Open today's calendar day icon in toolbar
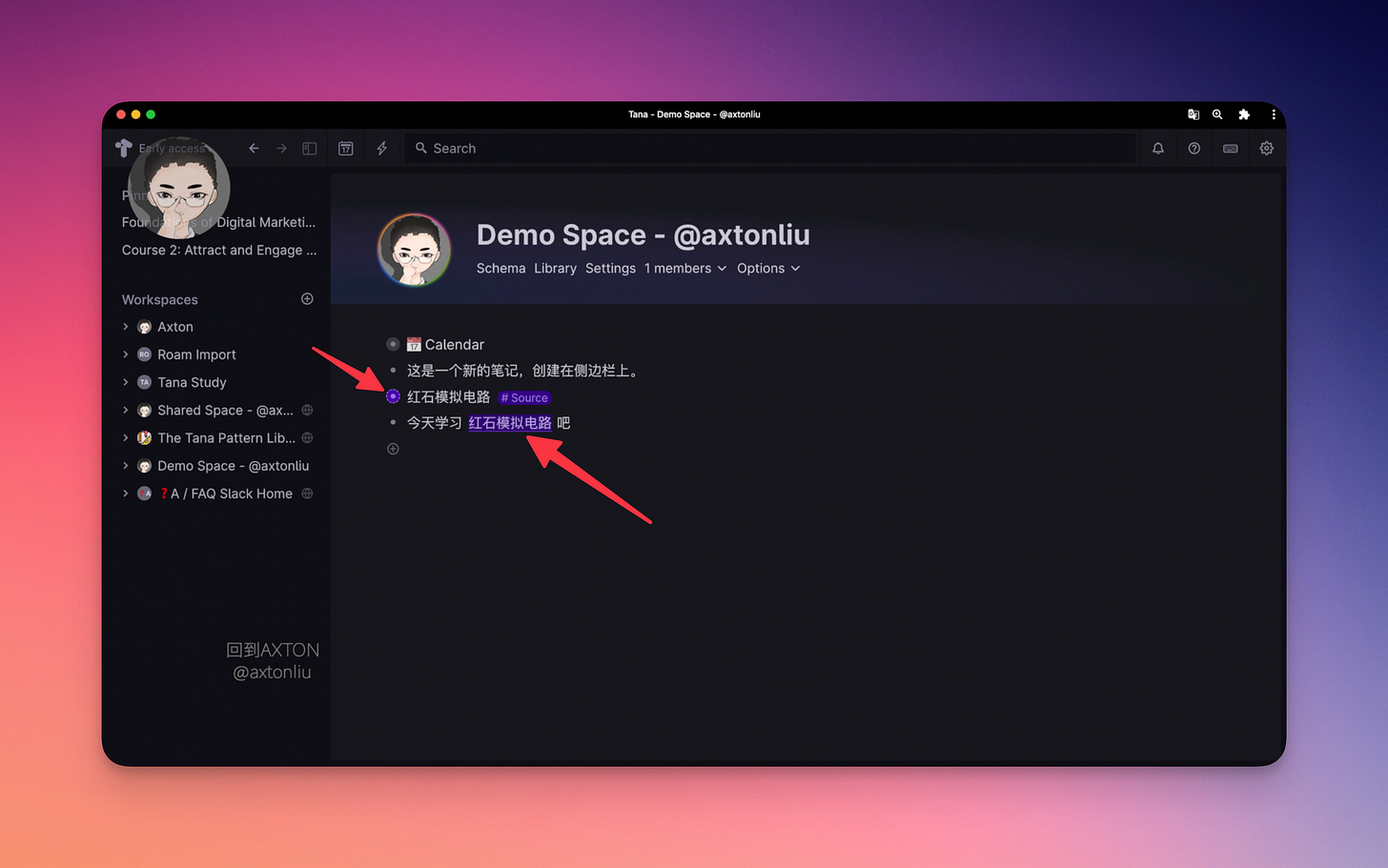 point(346,149)
